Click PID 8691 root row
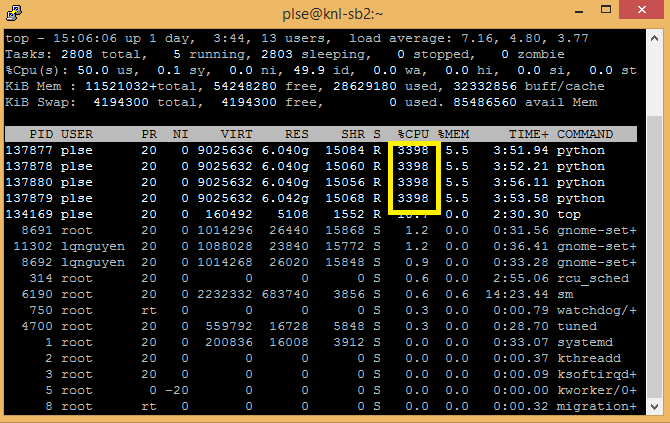This screenshot has height=423, width=670. 37,230
